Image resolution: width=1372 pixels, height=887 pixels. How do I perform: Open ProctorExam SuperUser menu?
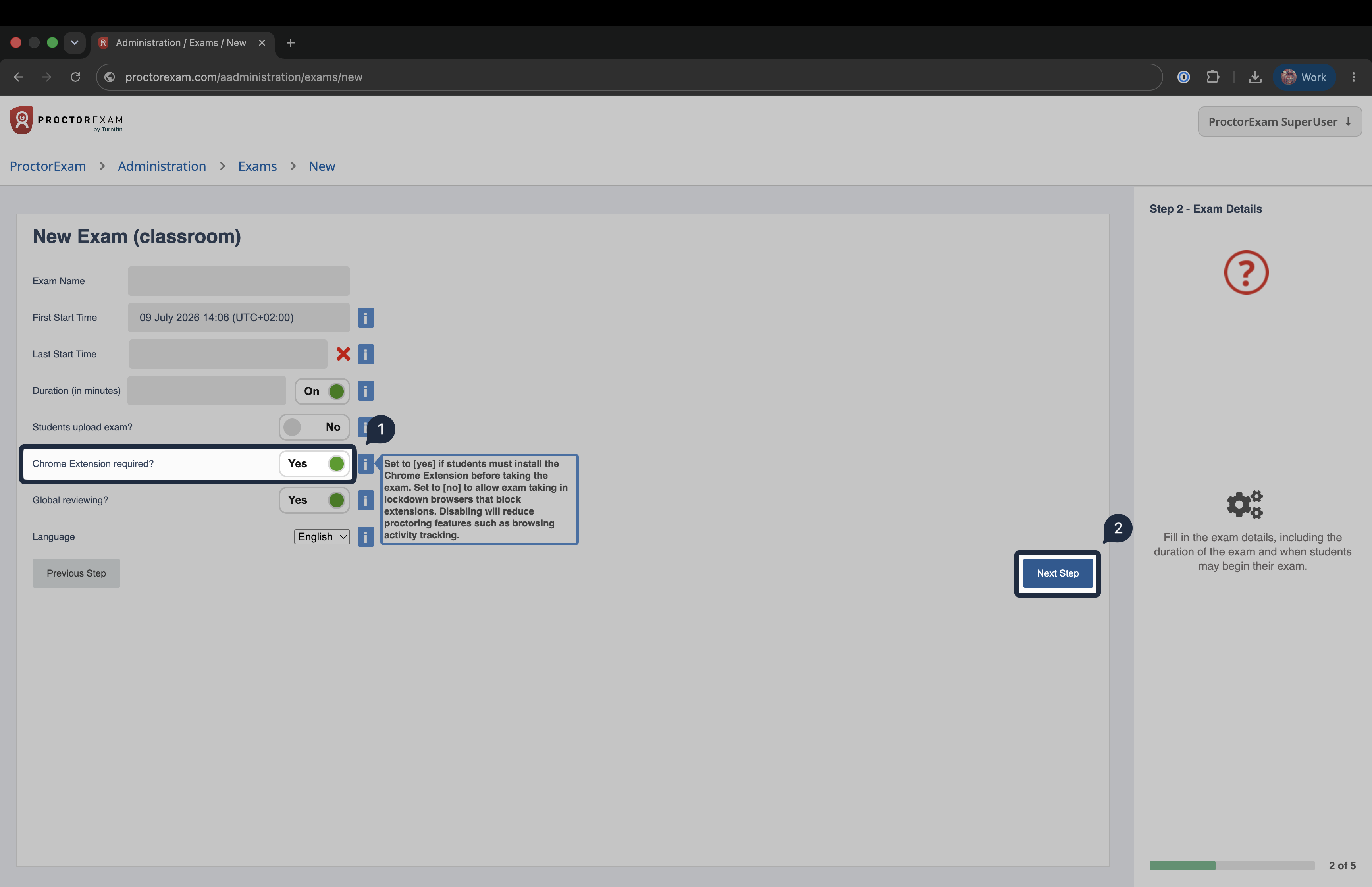pos(1280,121)
